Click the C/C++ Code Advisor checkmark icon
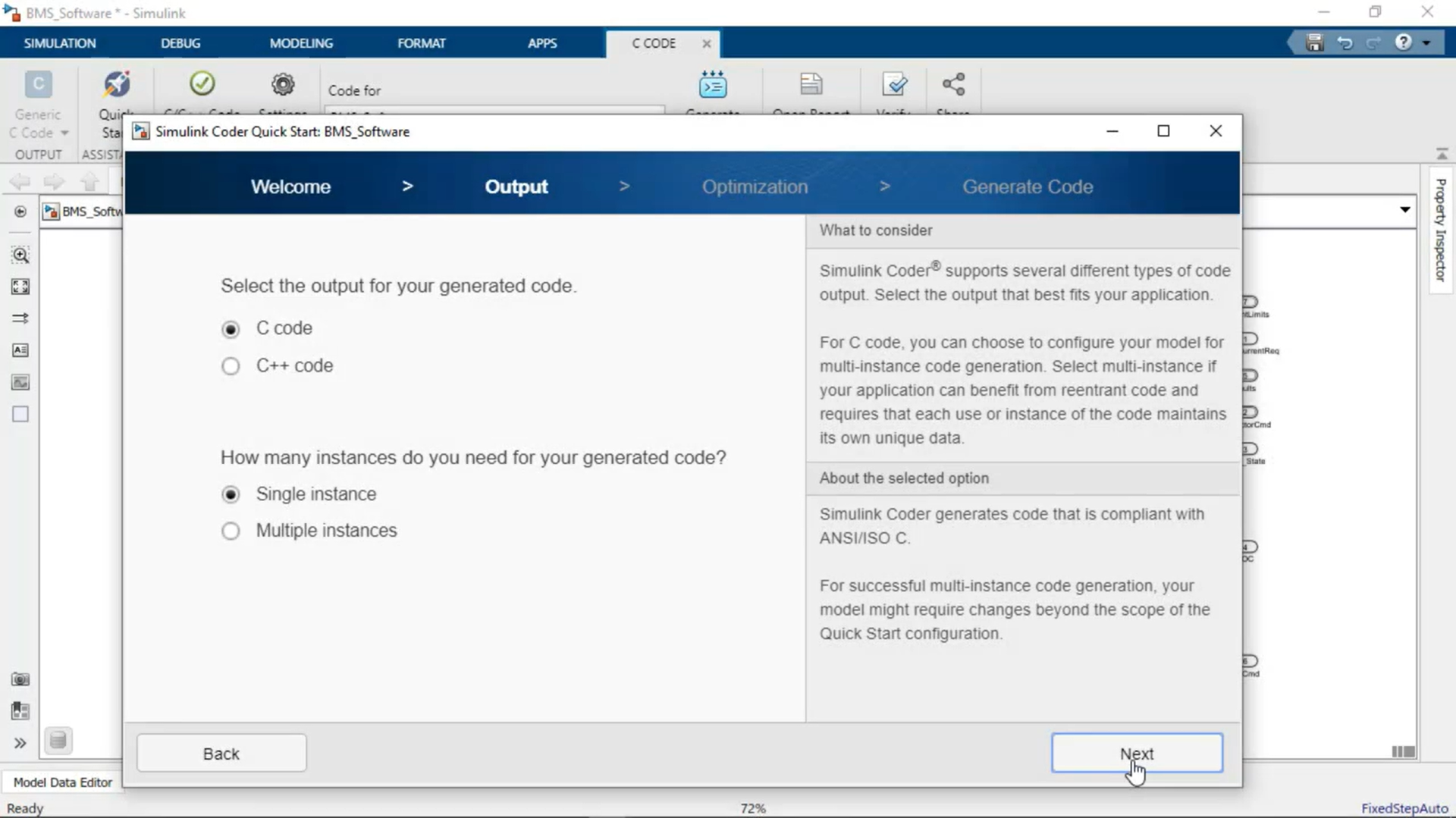The width and height of the screenshot is (1456, 818). click(x=202, y=83)
